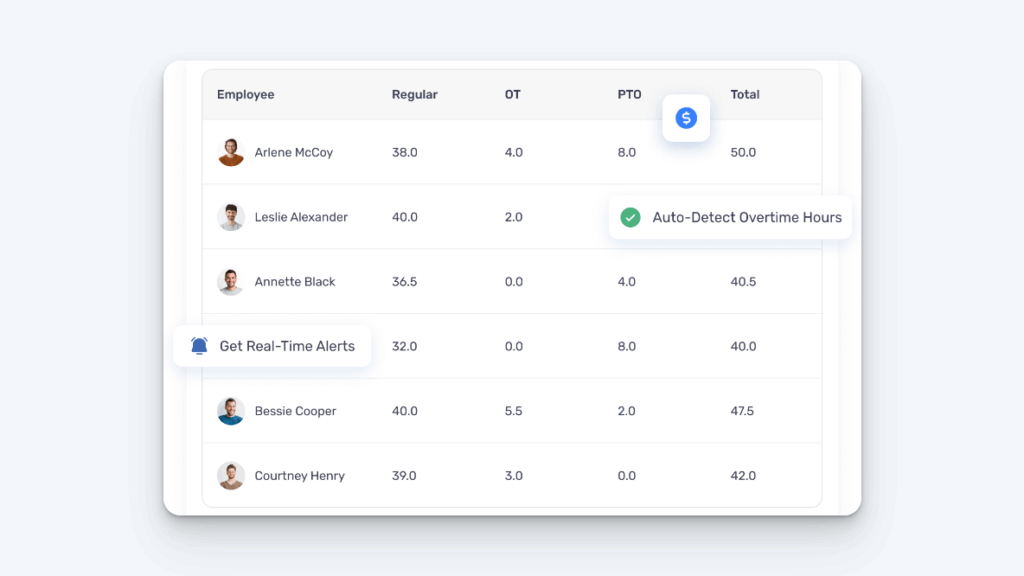The image size is (1024, 576).
Task: Click the PTO column header
Action: pyautogui.click(x=629, y=95)
